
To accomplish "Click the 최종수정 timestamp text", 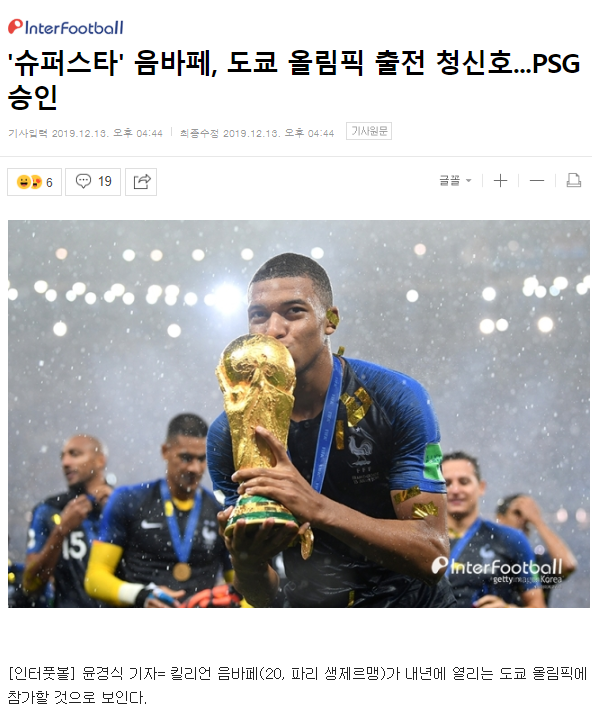I will click(257, 133).
